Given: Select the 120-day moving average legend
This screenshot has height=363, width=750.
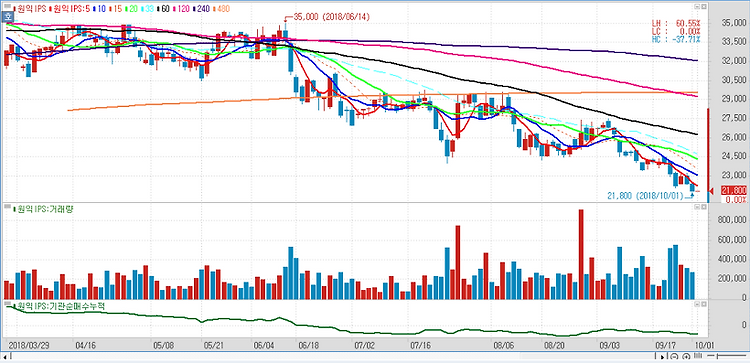Looking at the screenshot, I should 181,9.
